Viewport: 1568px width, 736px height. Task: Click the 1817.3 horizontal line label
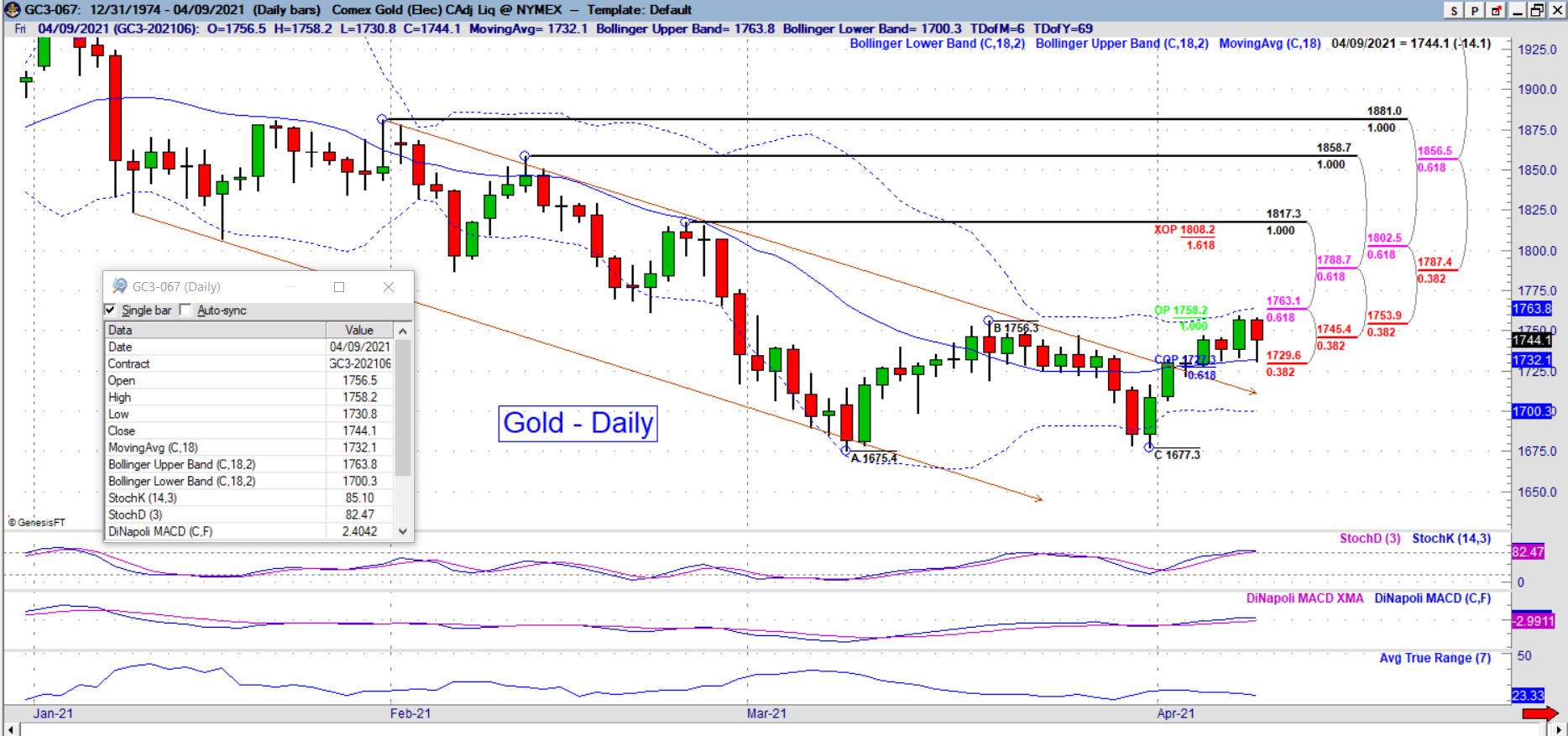coord(1283,214)
